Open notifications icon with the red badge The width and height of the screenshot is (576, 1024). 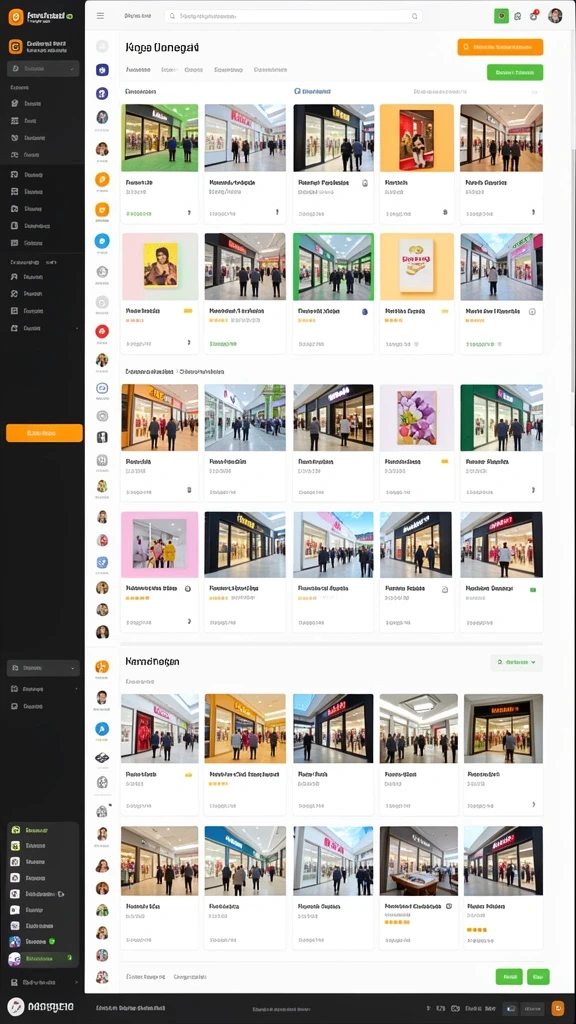pos(534,16)
